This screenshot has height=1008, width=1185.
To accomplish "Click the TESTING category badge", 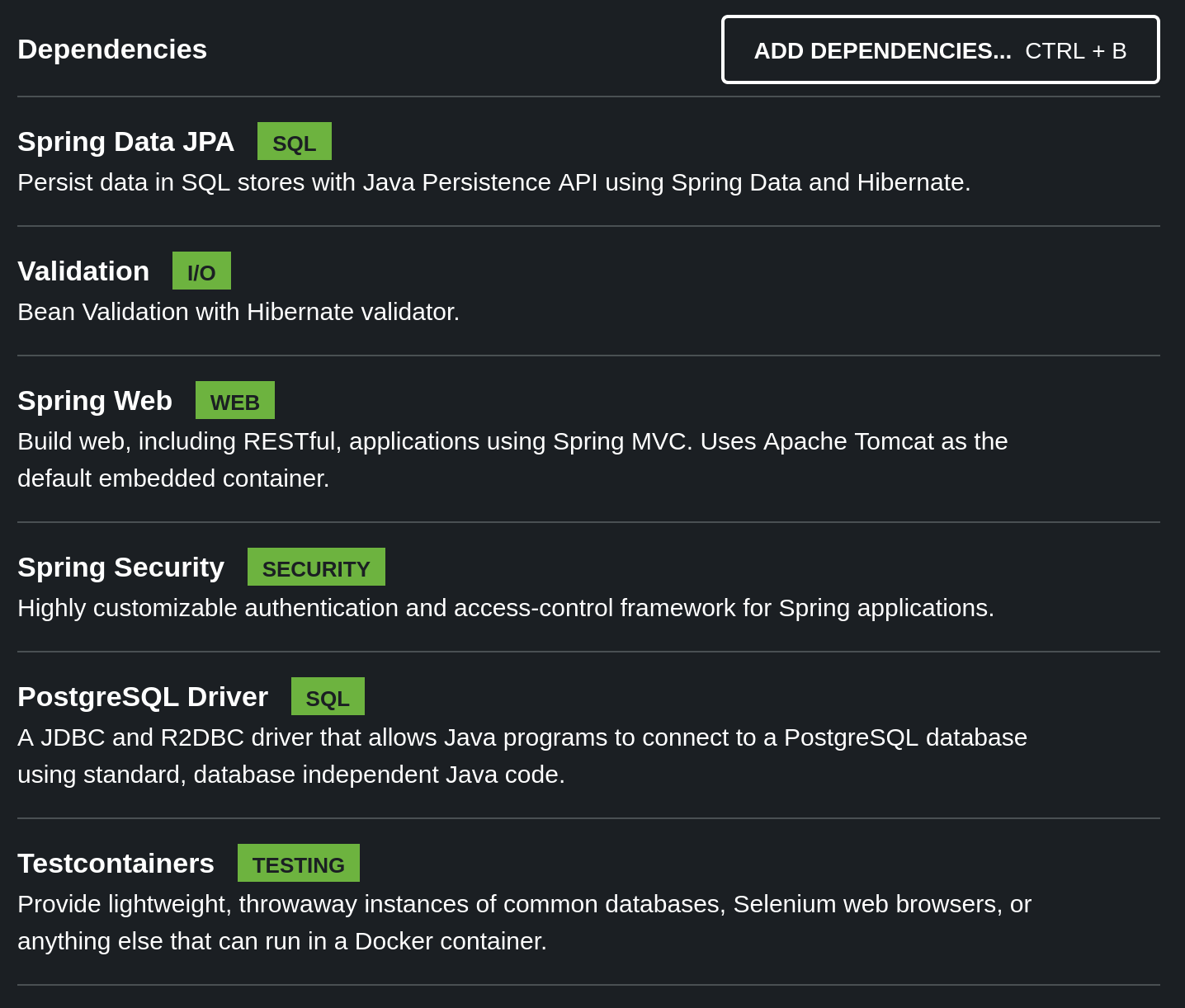I will (x=298, y=864).
